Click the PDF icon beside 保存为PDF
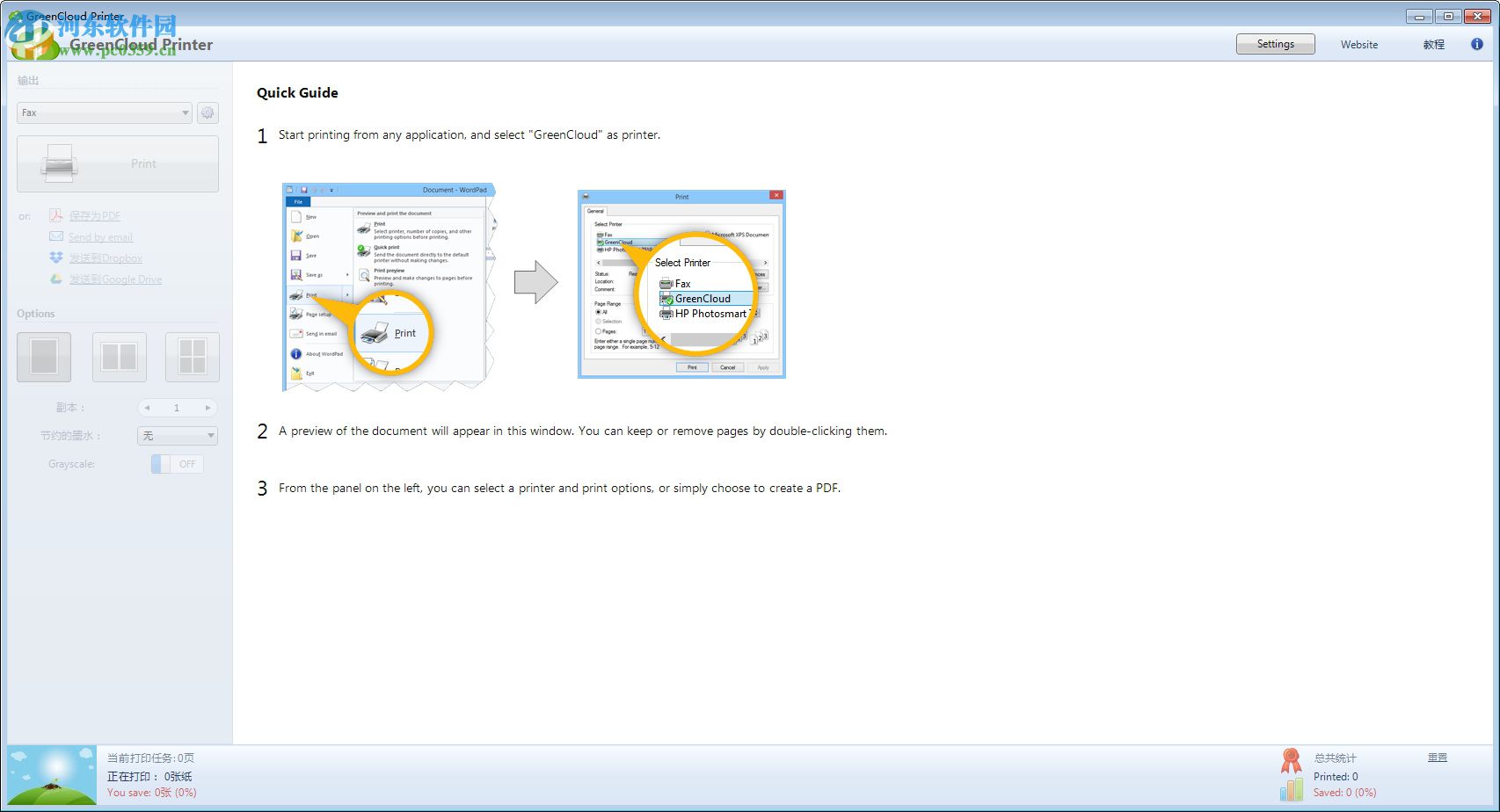This screenshot has height=812, width=1500. (x=55, y=215)
